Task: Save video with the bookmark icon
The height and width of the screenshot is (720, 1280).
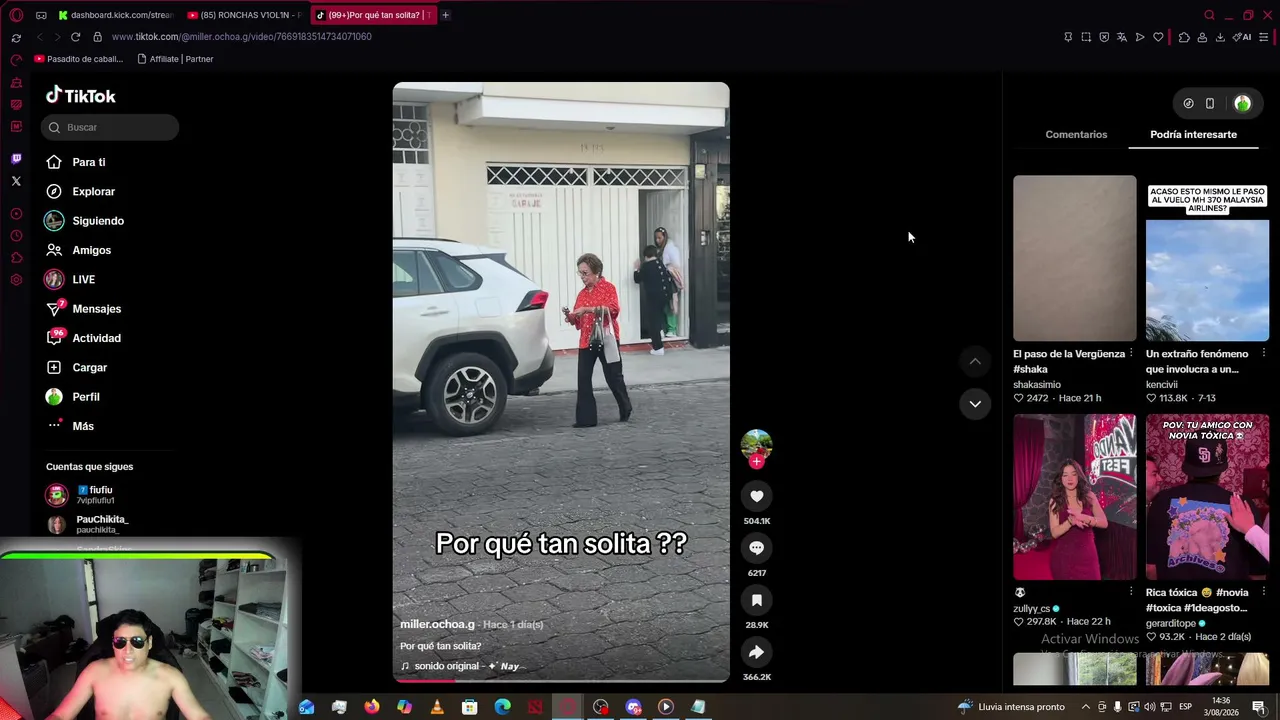Action: point(756,600)
